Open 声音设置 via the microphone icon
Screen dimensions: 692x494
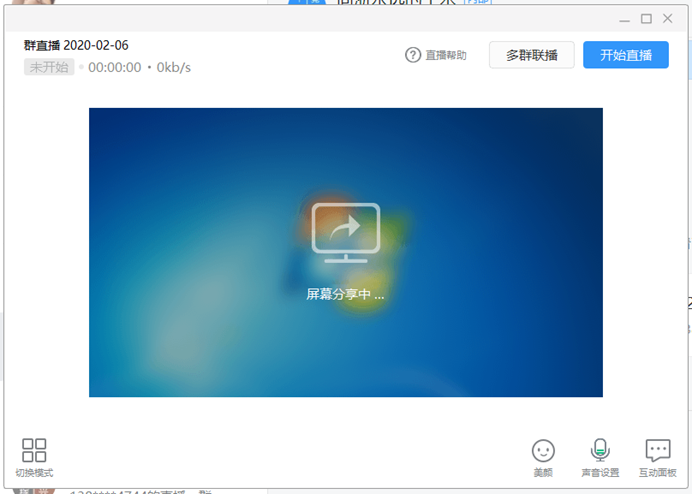point(600,451)
